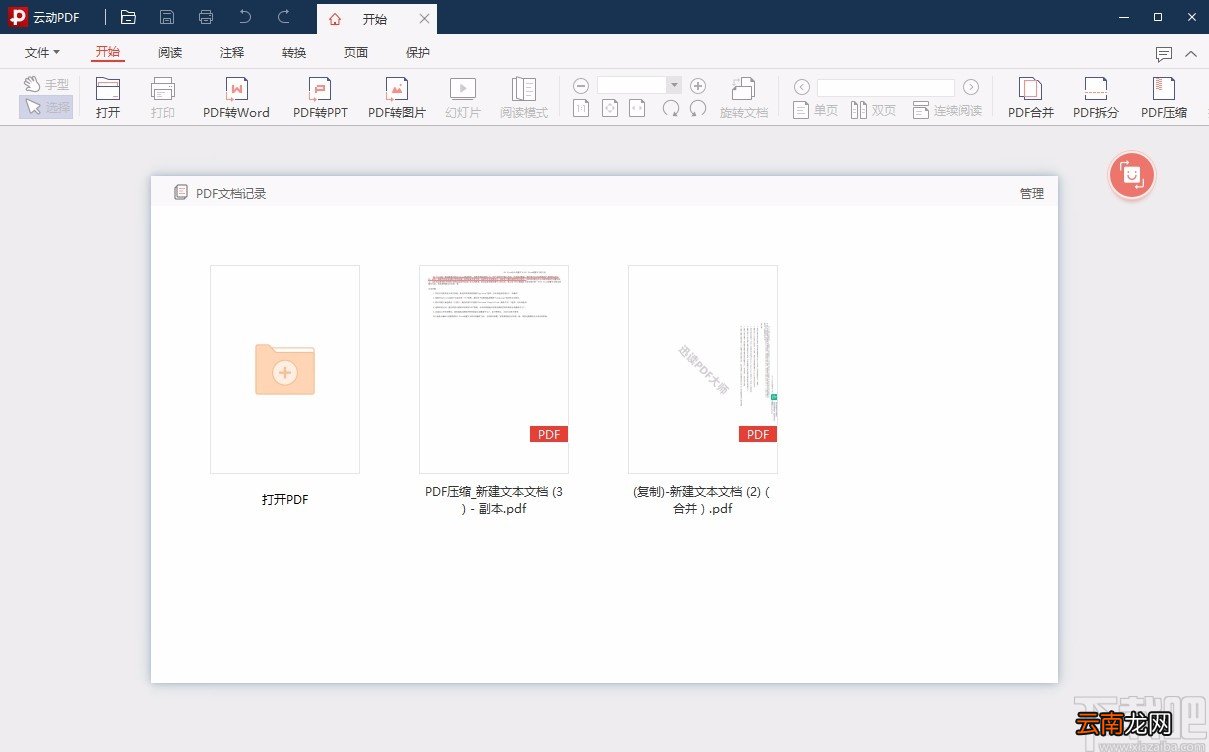1209x752 pixels.
Task: Open PDF压缩_新建文本文档 thumbnail
Action: (x=494, y=369)
